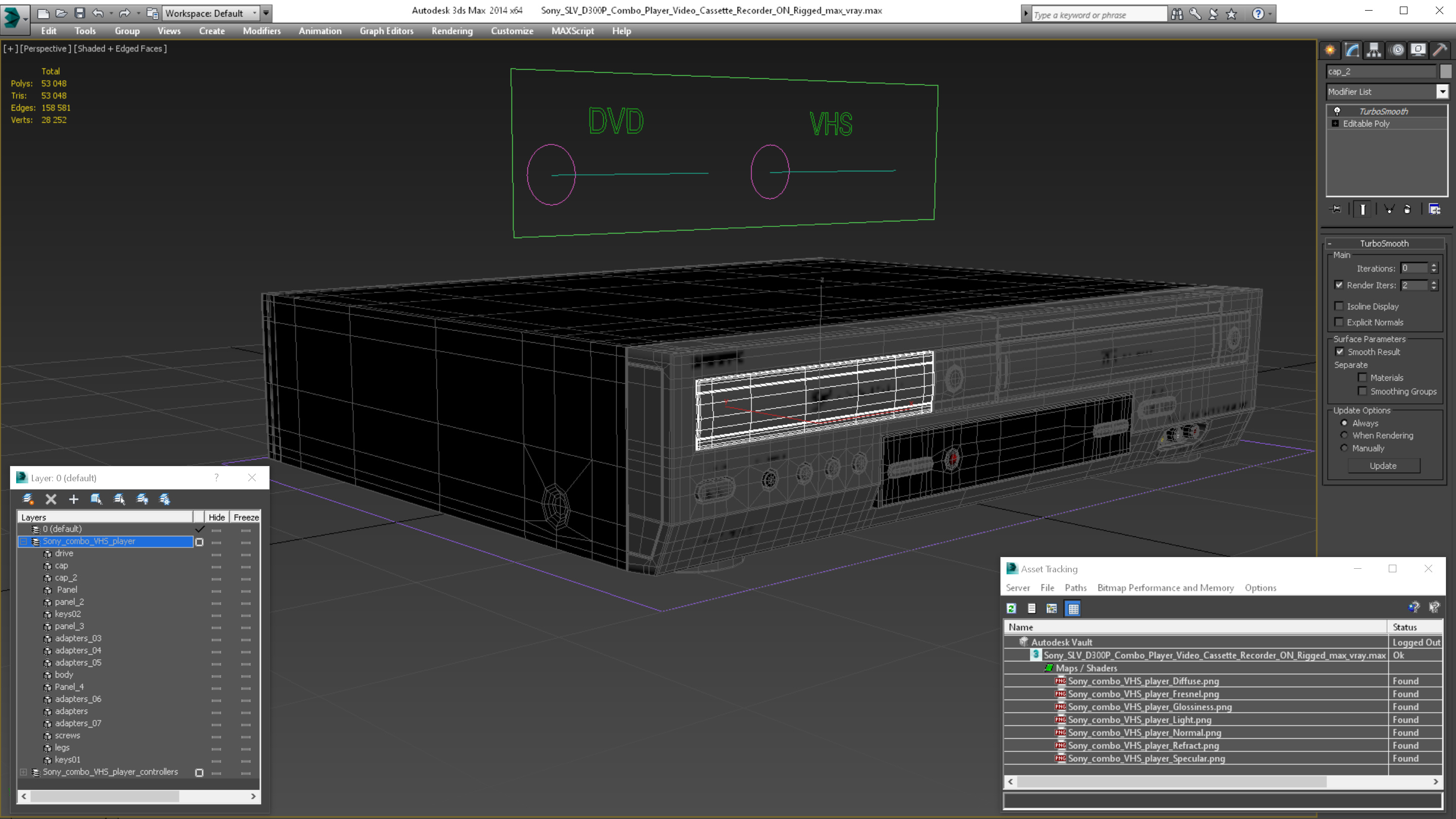Expand Editable Poly sub-objects in stack
Image resolution: width=1456 pixels, height=819 pixels.
(x=1336, y=124)
